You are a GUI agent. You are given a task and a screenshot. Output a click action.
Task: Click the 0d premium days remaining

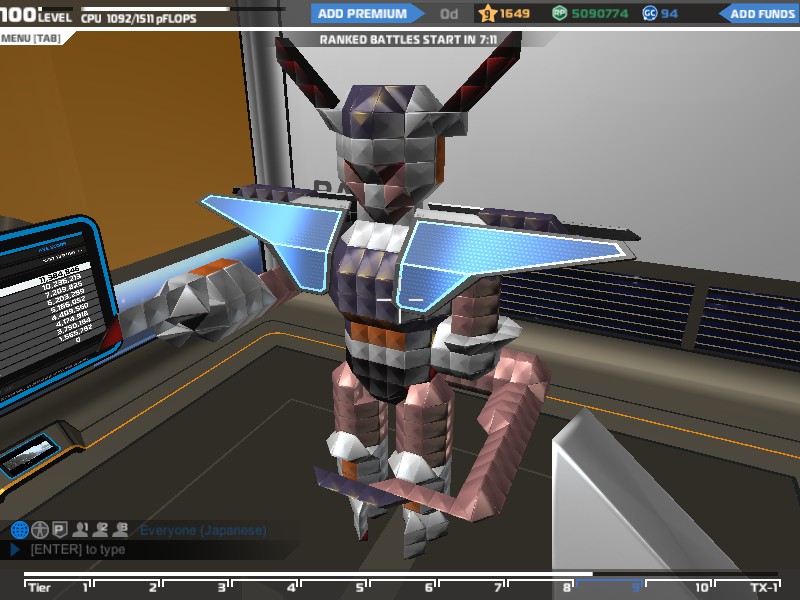(449, 13)
